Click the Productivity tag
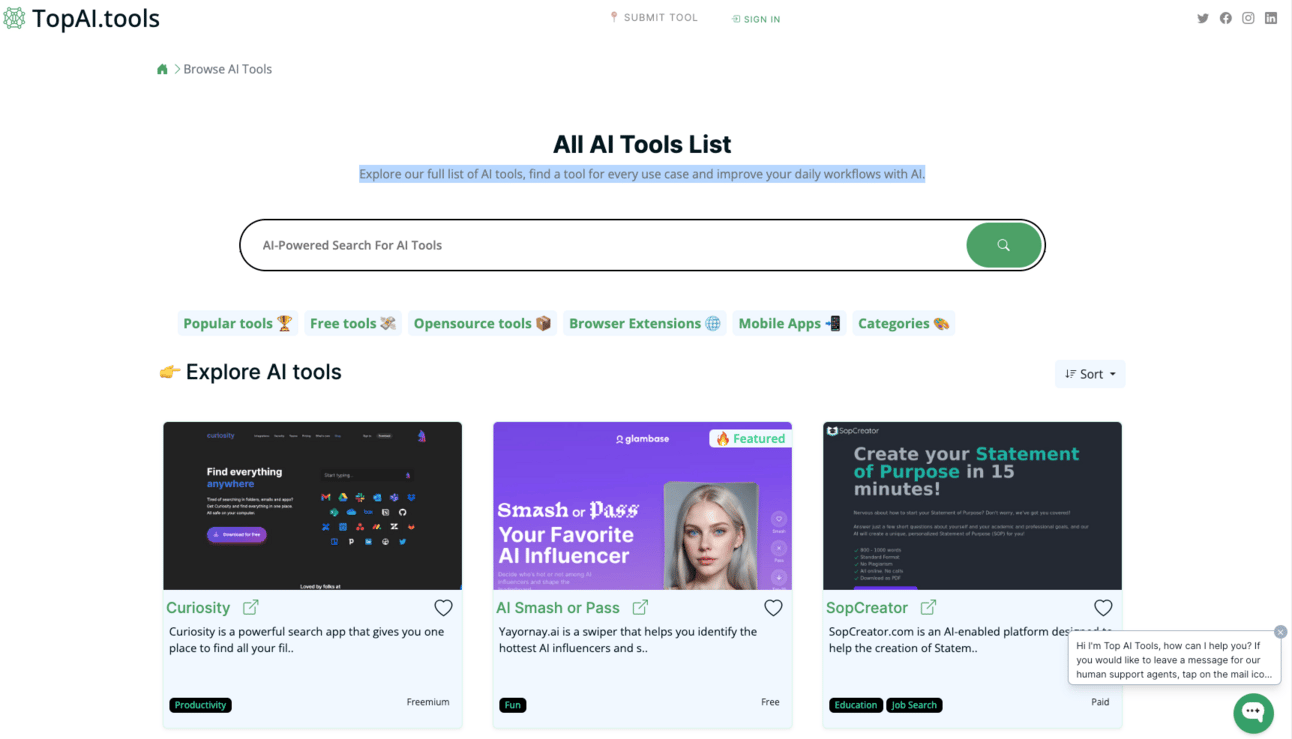 pyautogui.click(x=200, y=705)
